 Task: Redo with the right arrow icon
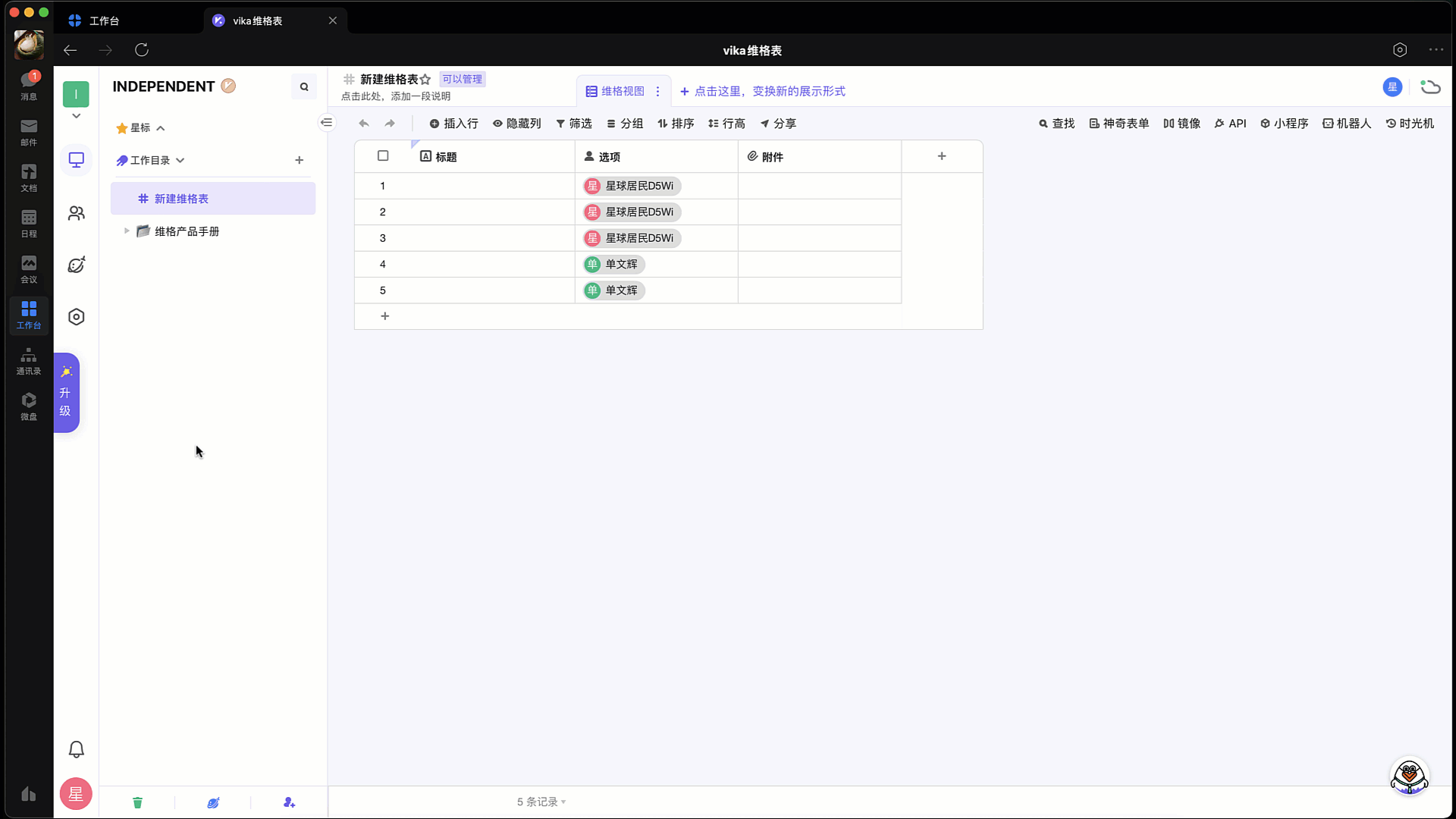(390, 124)
